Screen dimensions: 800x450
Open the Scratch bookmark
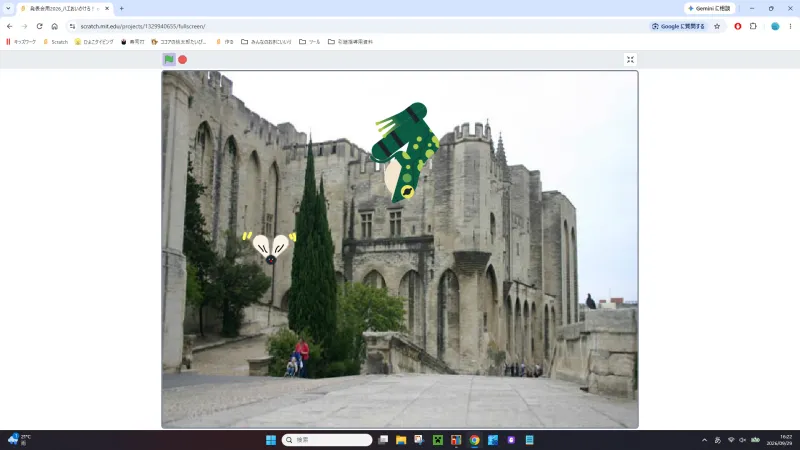(x=56, y=42)
